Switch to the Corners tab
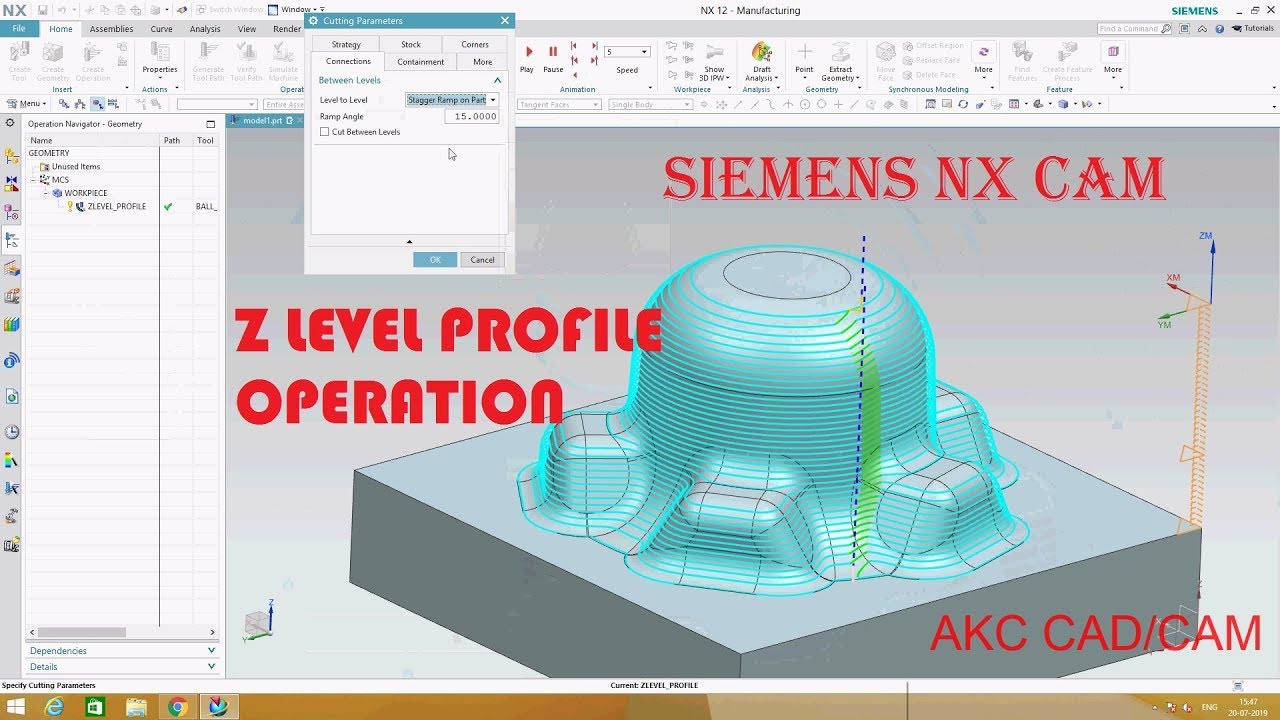 pos(475,44)
